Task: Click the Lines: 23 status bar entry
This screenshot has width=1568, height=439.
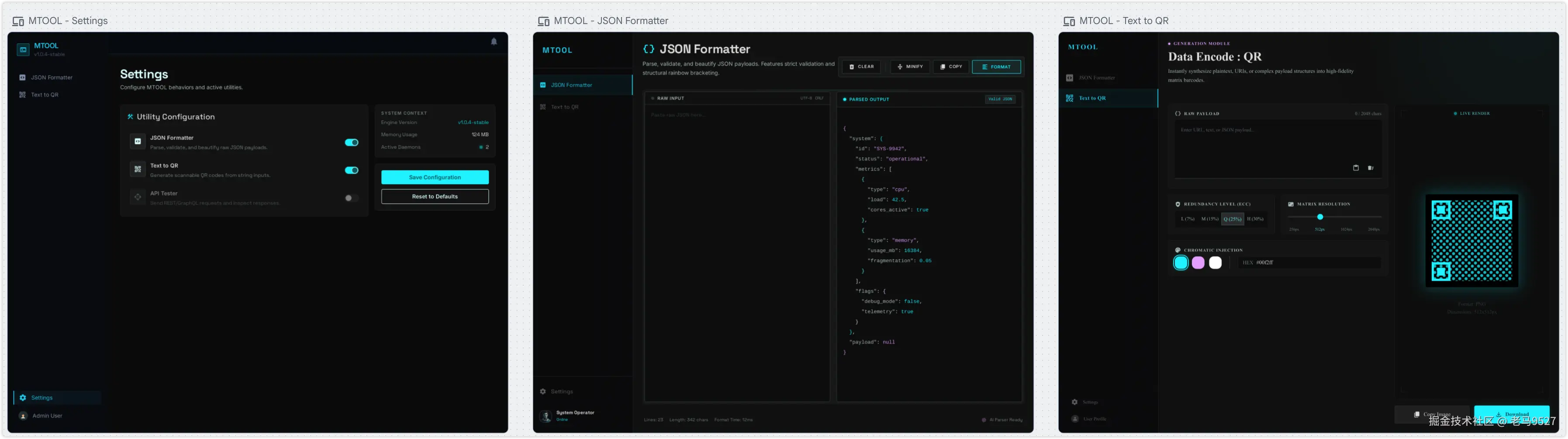Action: pos(653,419)
